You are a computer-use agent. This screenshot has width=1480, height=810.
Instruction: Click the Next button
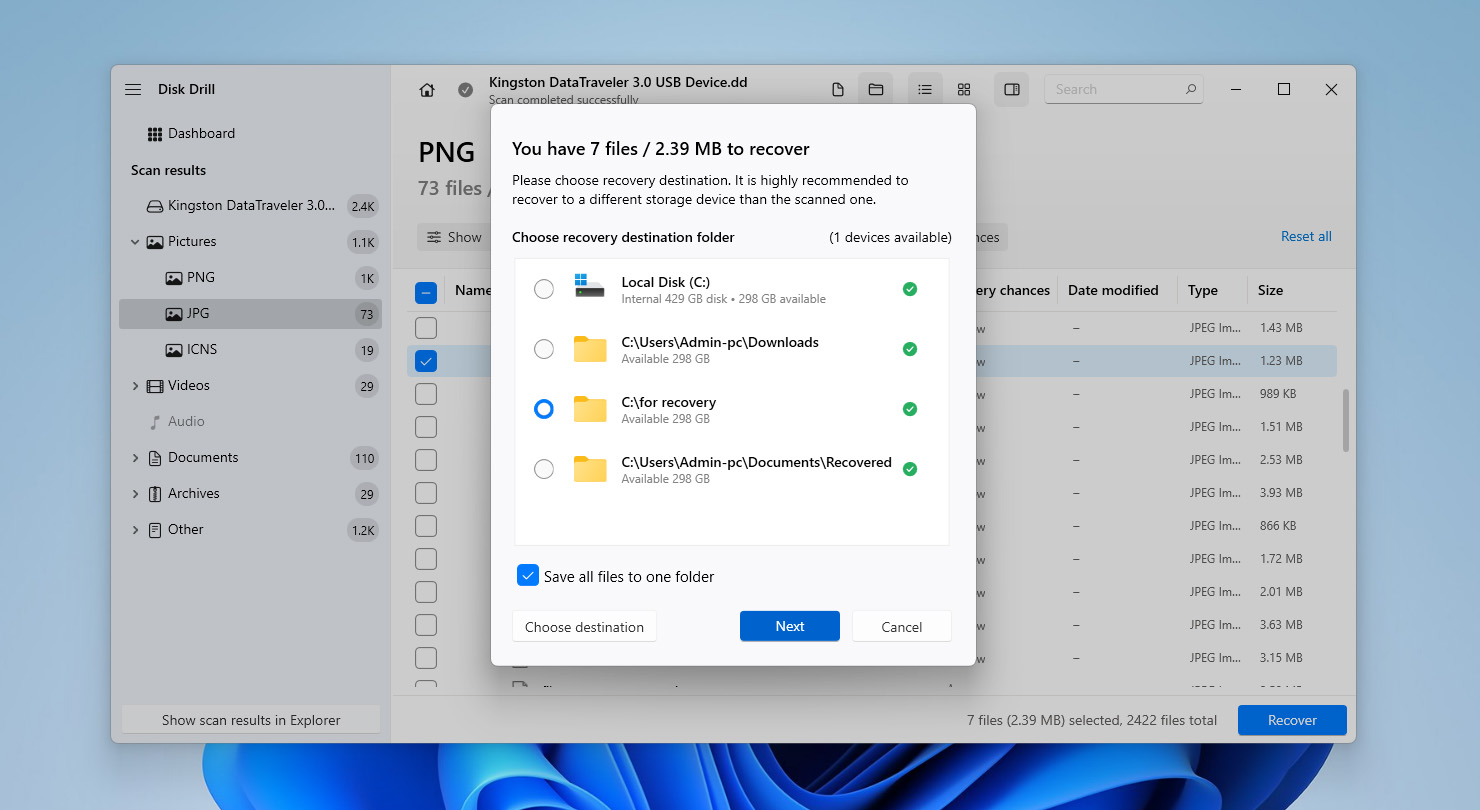pyautogui.click(x=789, y=626)
